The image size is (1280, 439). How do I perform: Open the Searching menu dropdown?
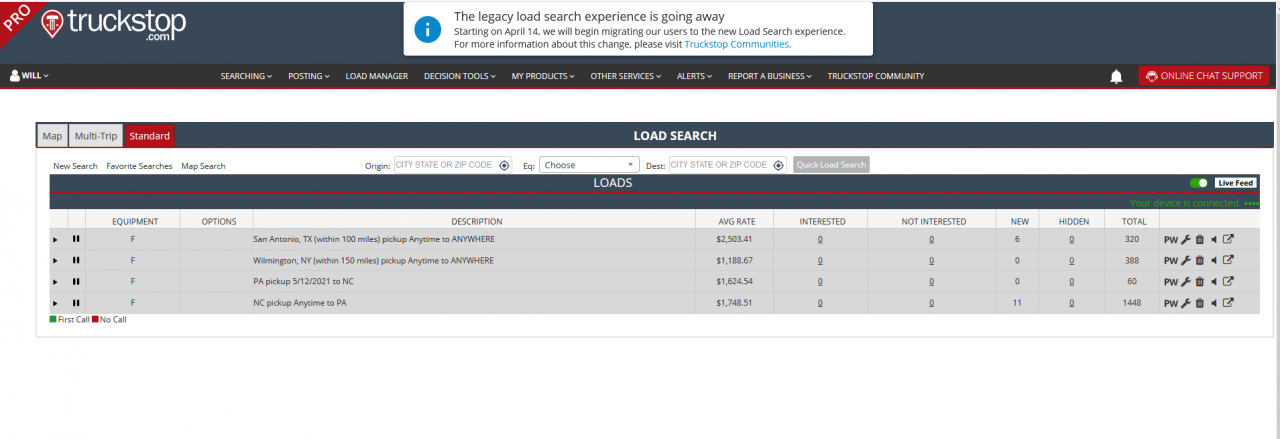coord(246,76)
